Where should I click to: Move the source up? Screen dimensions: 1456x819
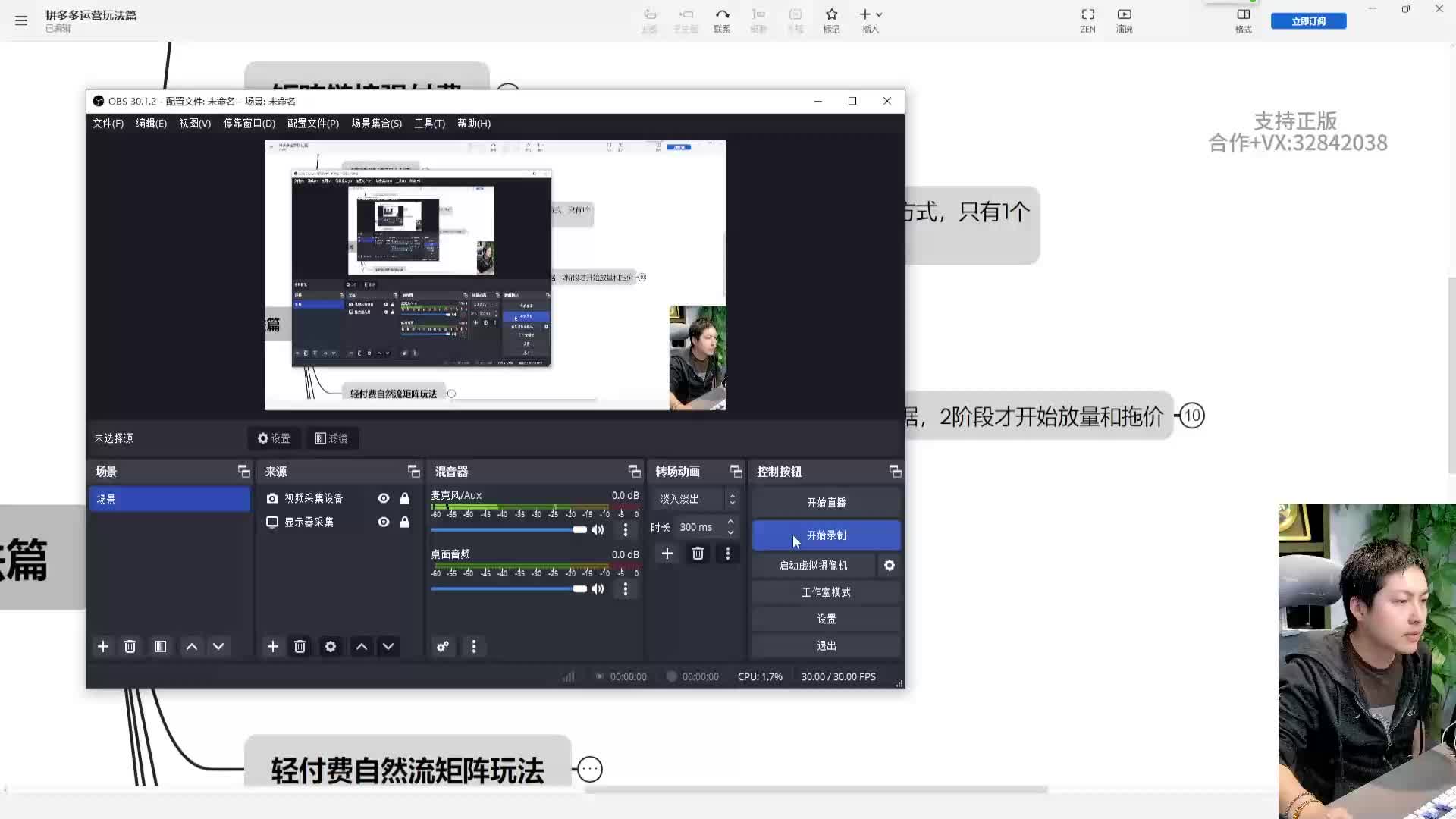(x=362, y=647)
